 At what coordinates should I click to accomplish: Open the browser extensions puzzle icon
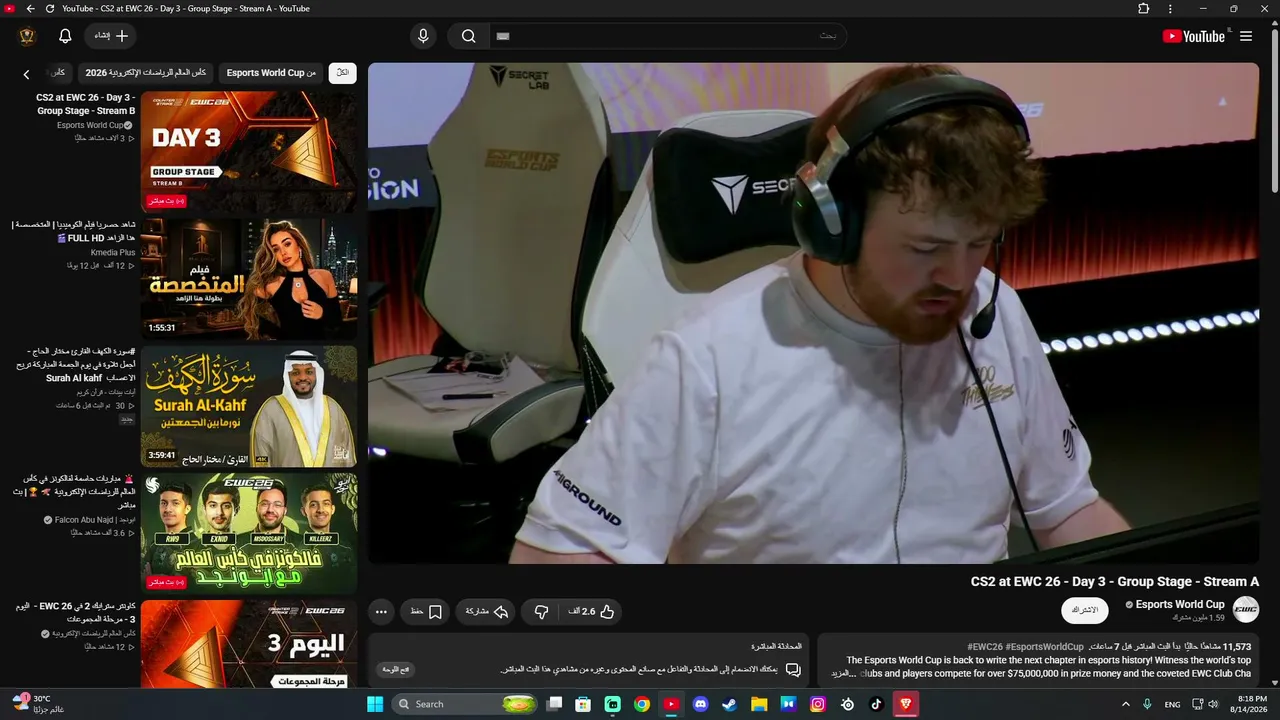click(x=1144, y=9)
